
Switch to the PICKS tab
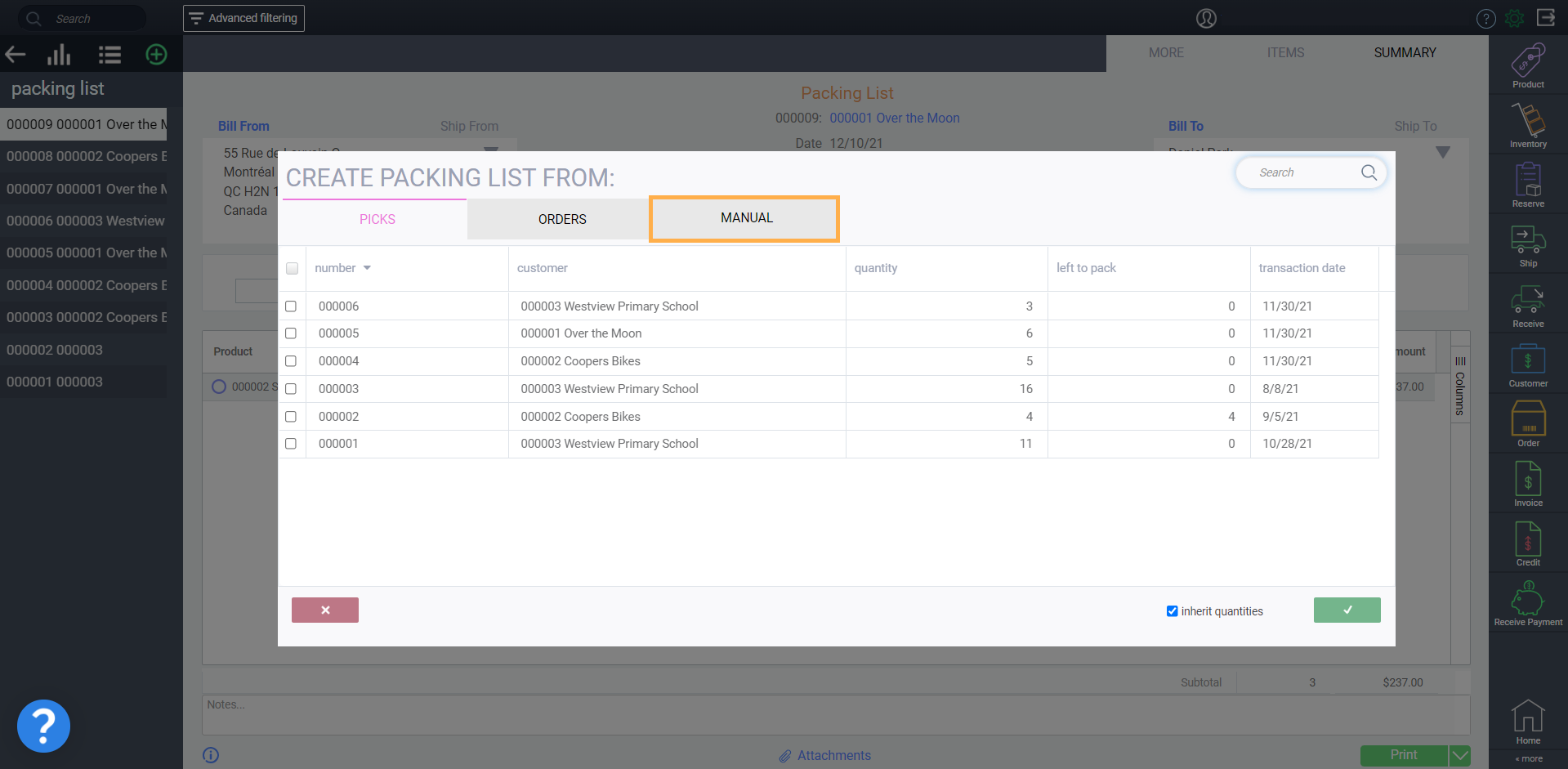click(377, 219)
